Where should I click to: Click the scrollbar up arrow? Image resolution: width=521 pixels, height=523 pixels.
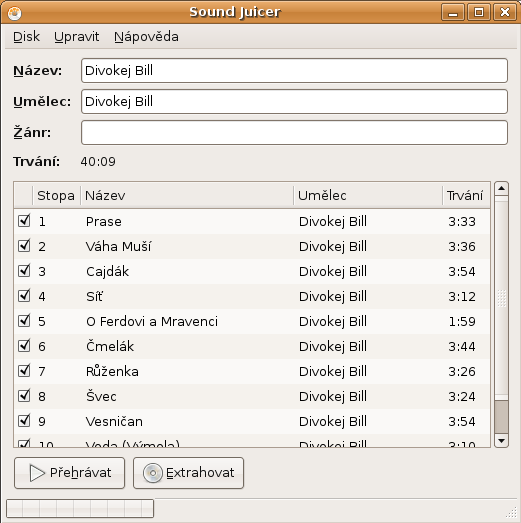coord(501,188)
